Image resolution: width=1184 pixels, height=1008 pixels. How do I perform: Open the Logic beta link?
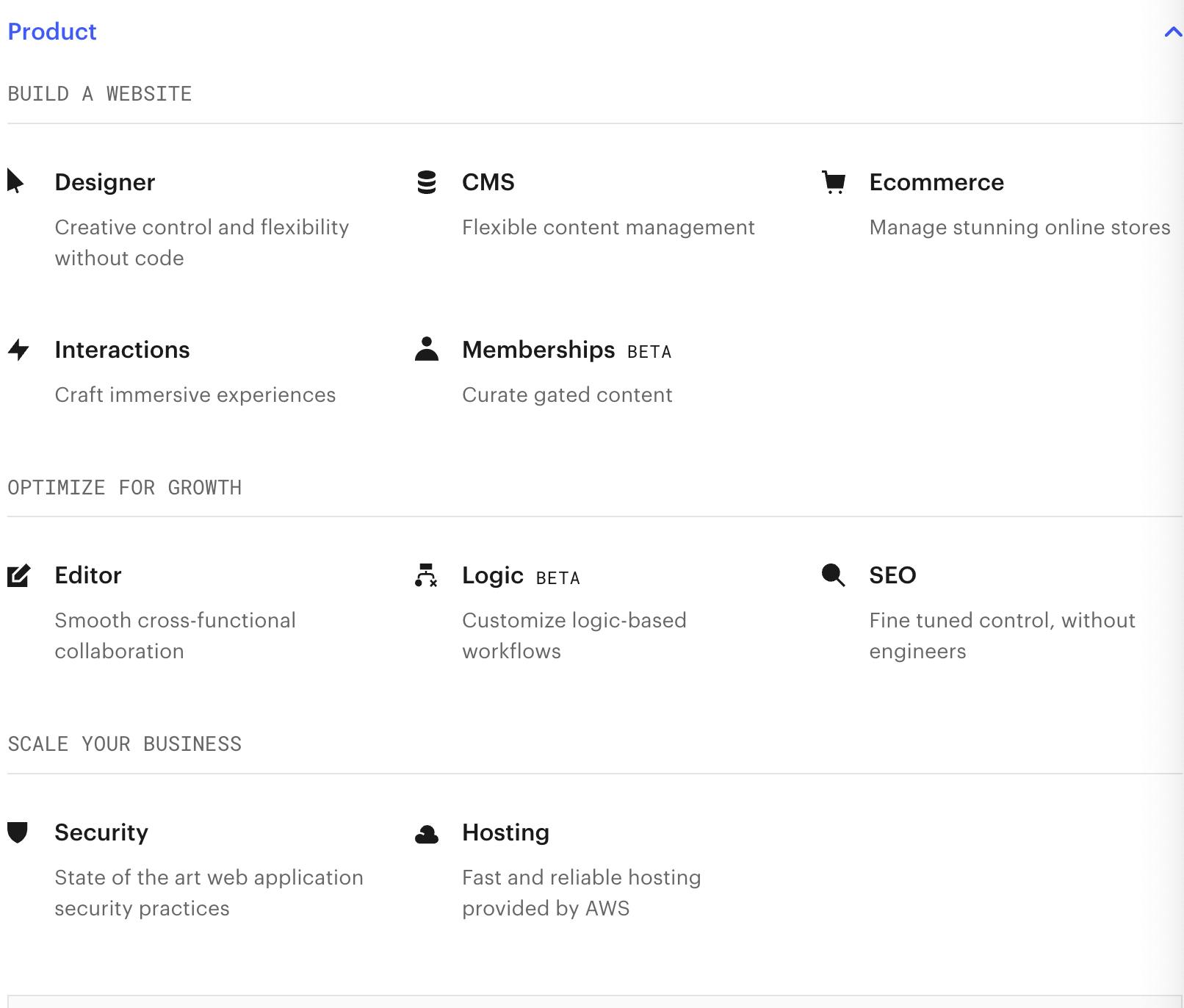point(493,575)
